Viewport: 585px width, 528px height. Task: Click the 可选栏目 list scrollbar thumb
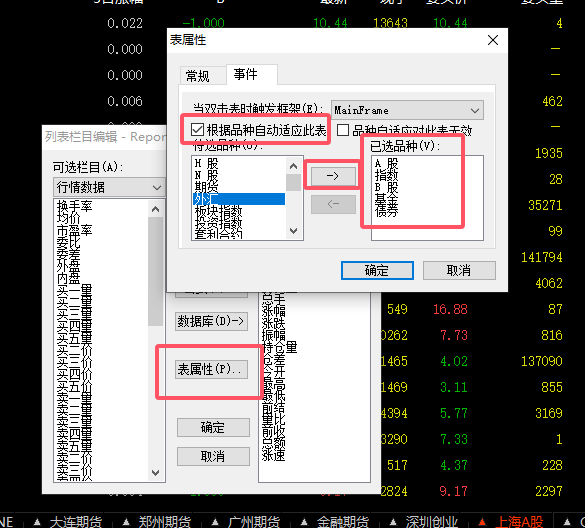click(156, 271)
